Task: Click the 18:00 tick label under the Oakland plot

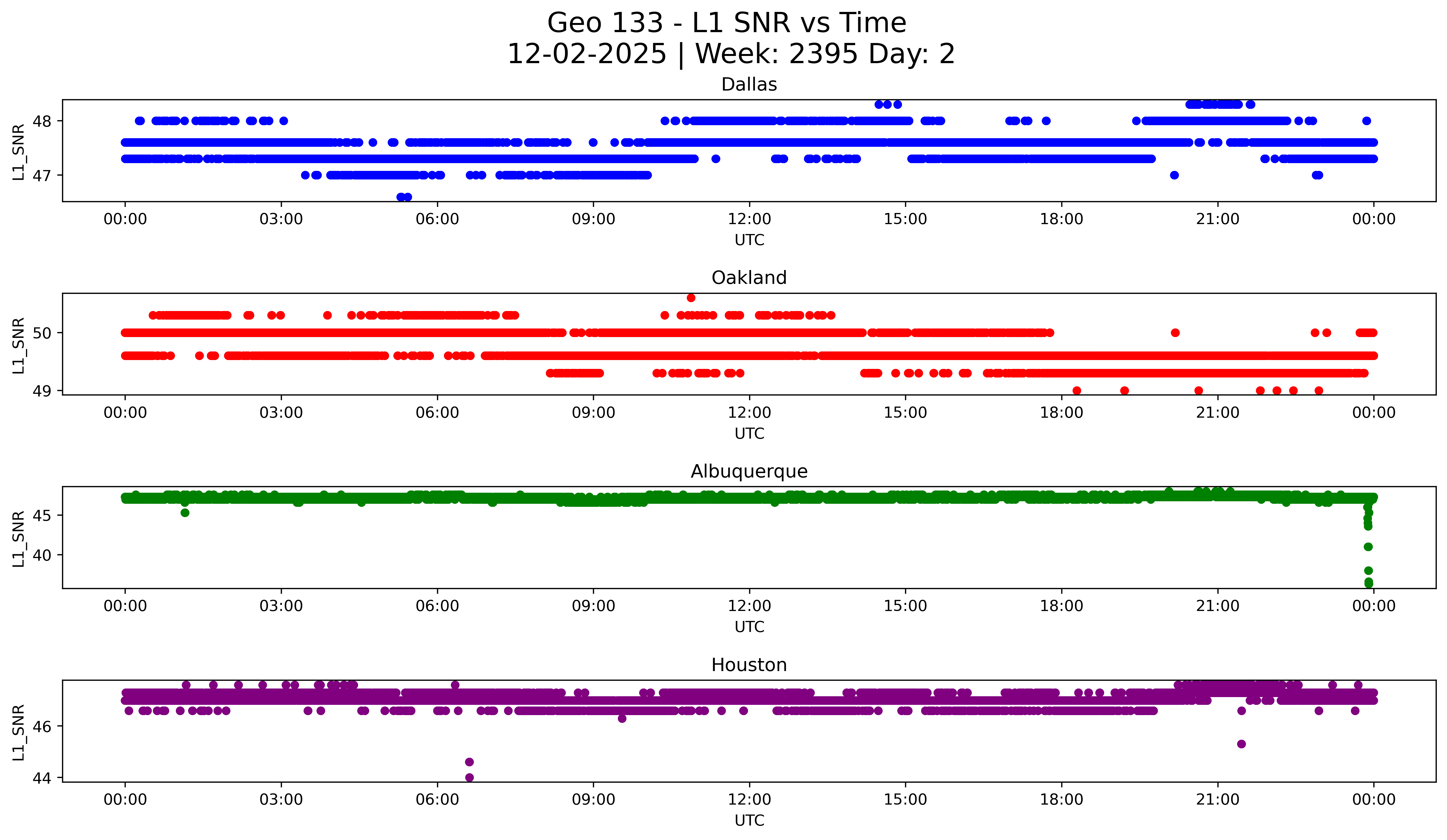Action: (x=1061, y=413)
